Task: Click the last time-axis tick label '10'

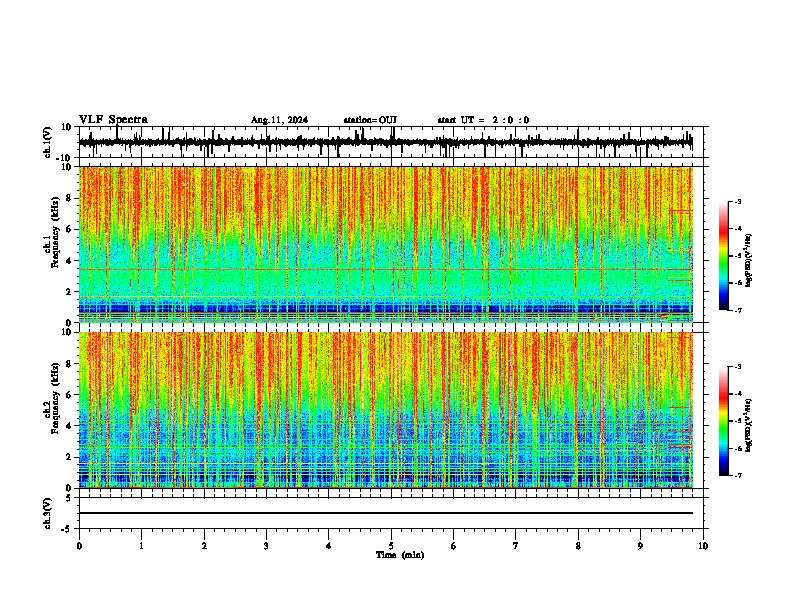Action: pyautogui.click(x=703, y=546)
